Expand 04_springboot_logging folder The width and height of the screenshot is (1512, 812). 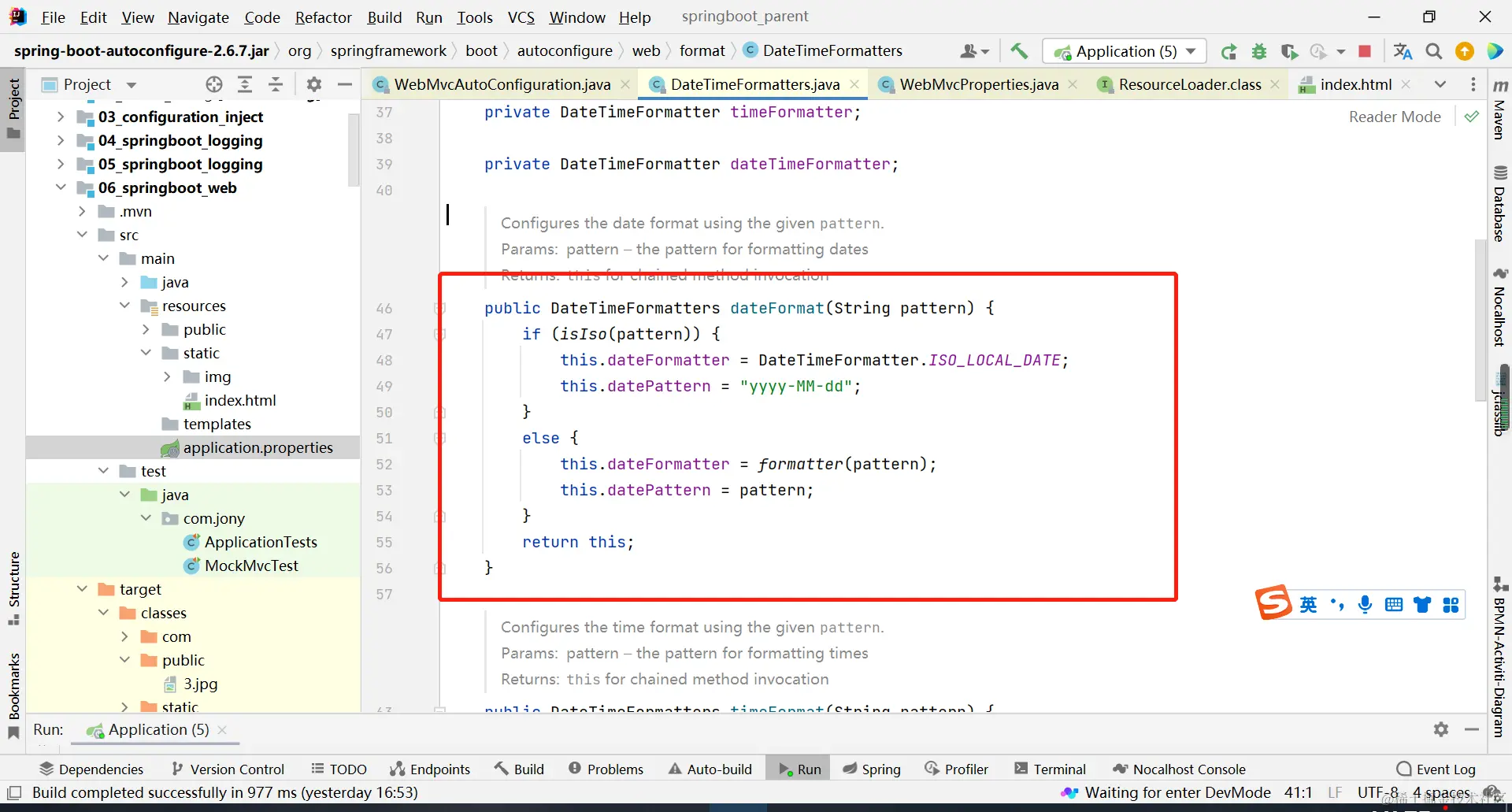tap(61, 140)
